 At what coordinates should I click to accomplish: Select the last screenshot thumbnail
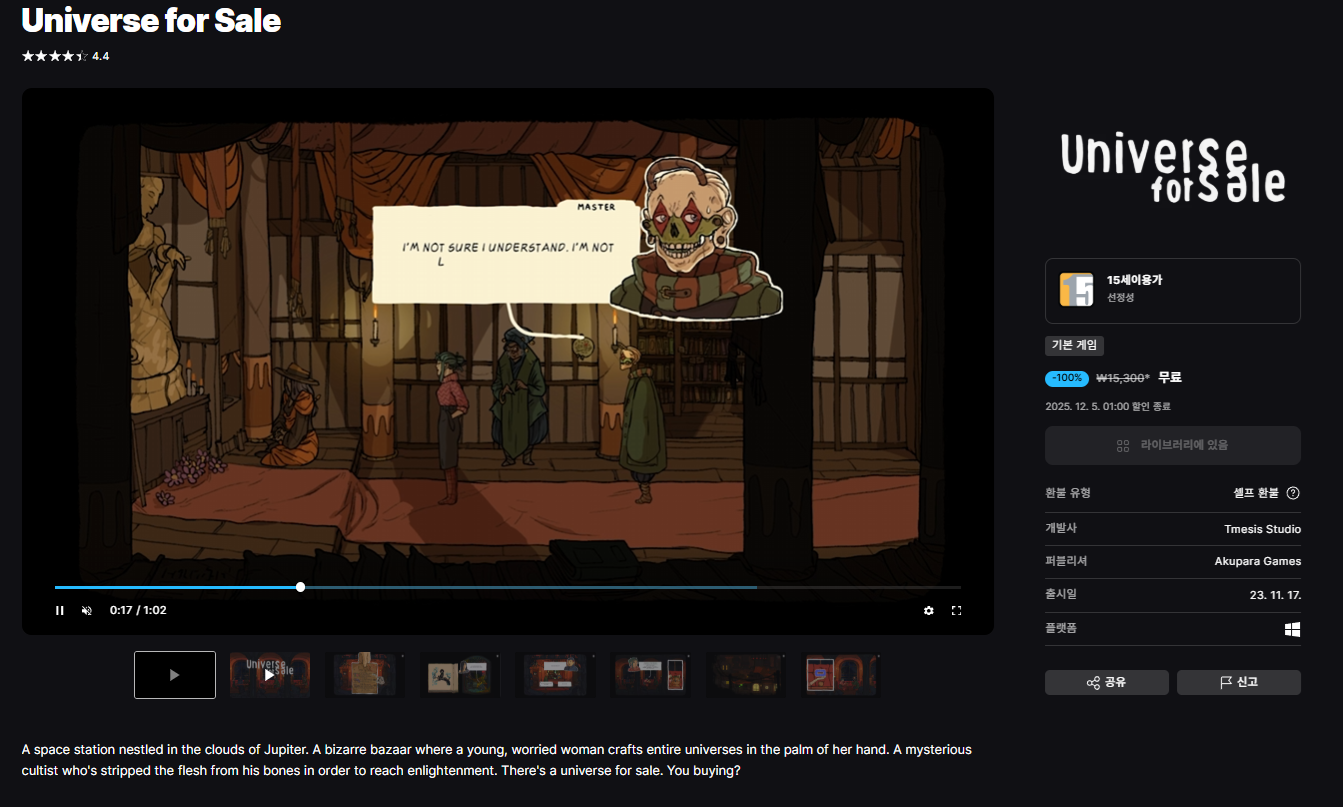click(x=841, y=675)
